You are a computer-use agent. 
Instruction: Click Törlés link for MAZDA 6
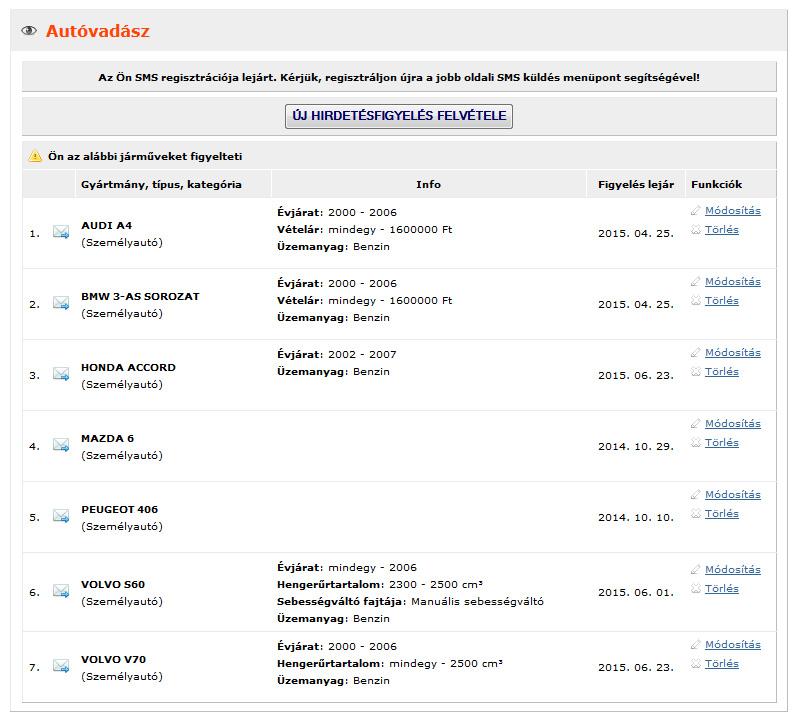click(721, 443)
